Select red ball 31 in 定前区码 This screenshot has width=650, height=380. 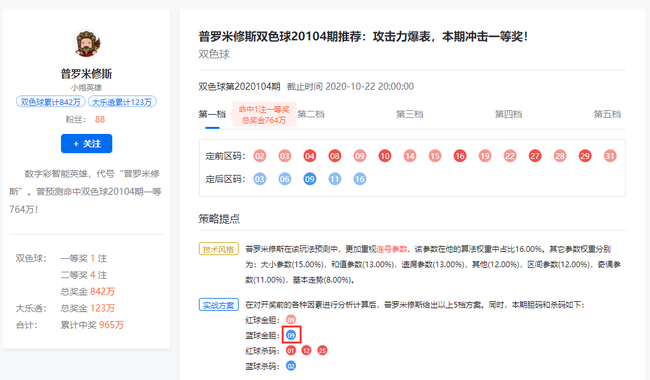pos(610,156)
